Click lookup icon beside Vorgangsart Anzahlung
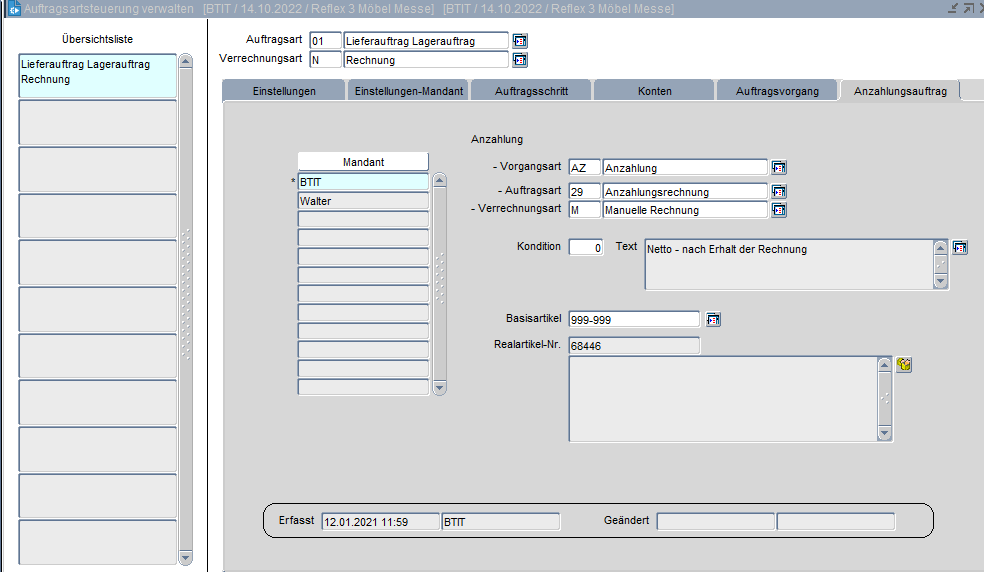The height and width of the screenshot is (572, 984). (x=779, y=168)
